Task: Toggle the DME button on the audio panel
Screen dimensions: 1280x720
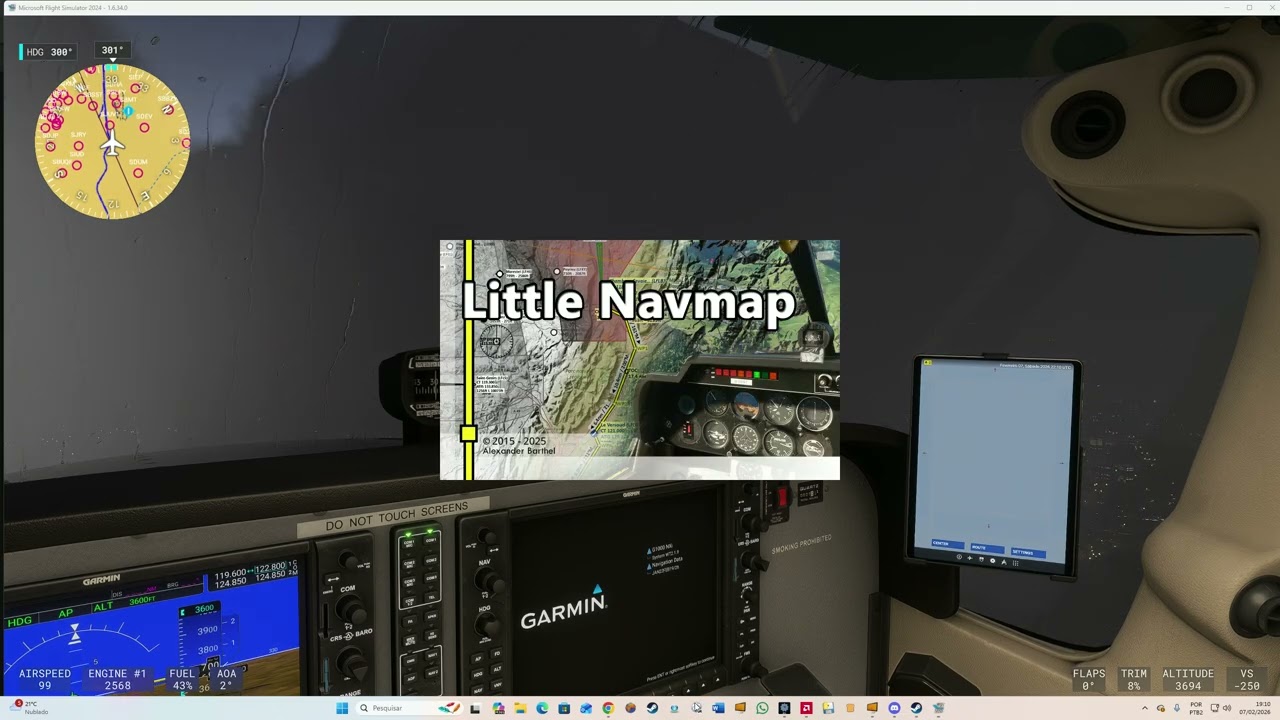Action: [408, 662]
